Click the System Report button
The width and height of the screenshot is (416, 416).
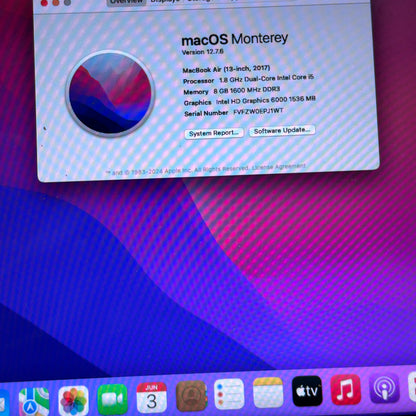click(x=214, y=133)
